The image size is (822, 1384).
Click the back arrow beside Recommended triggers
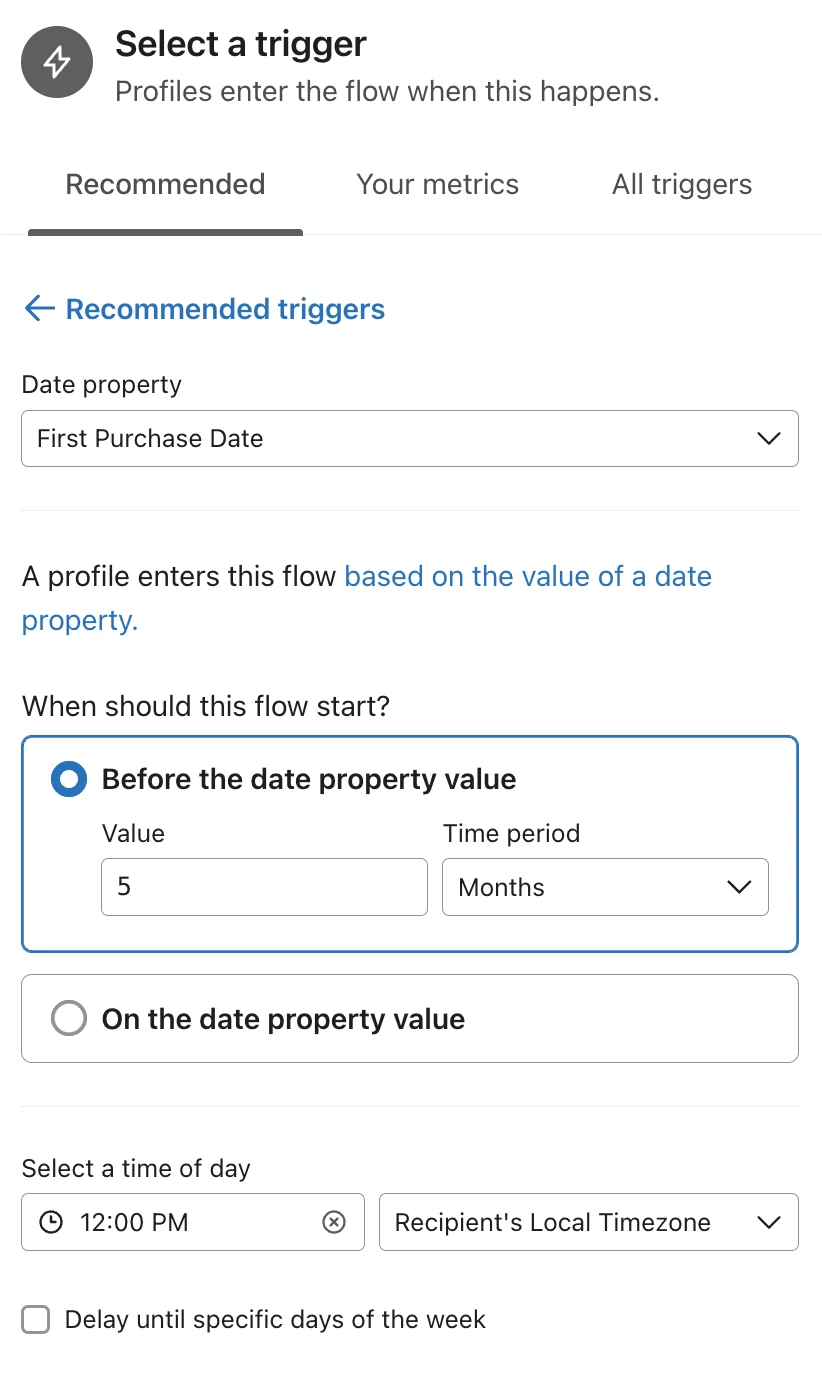click(x=38, y=308)
